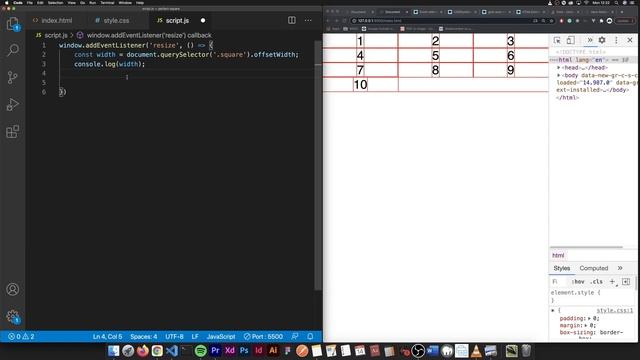Open Spotify from the Dock

(x=201, y=351)
